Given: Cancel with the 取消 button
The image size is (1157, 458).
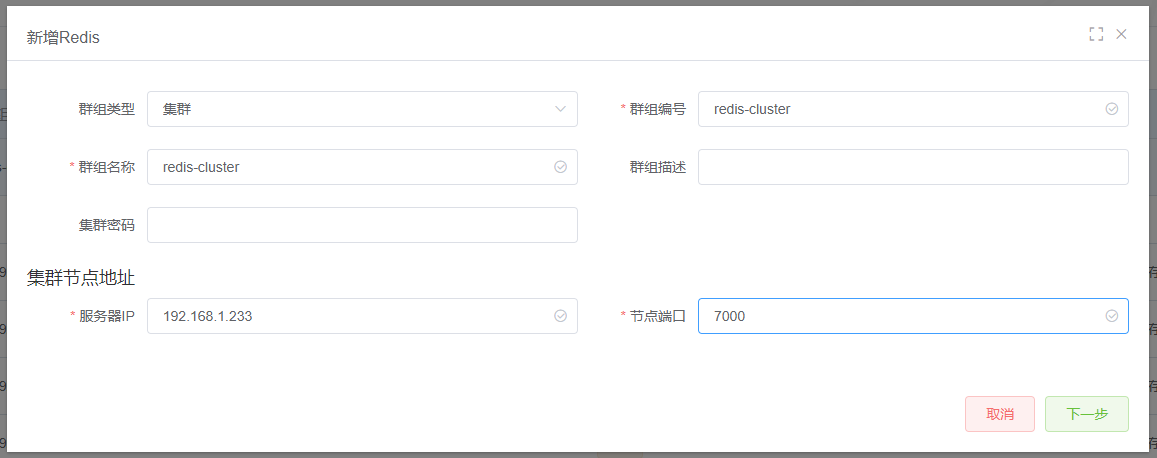Looking at the screenshot, I should (1000, 414).
